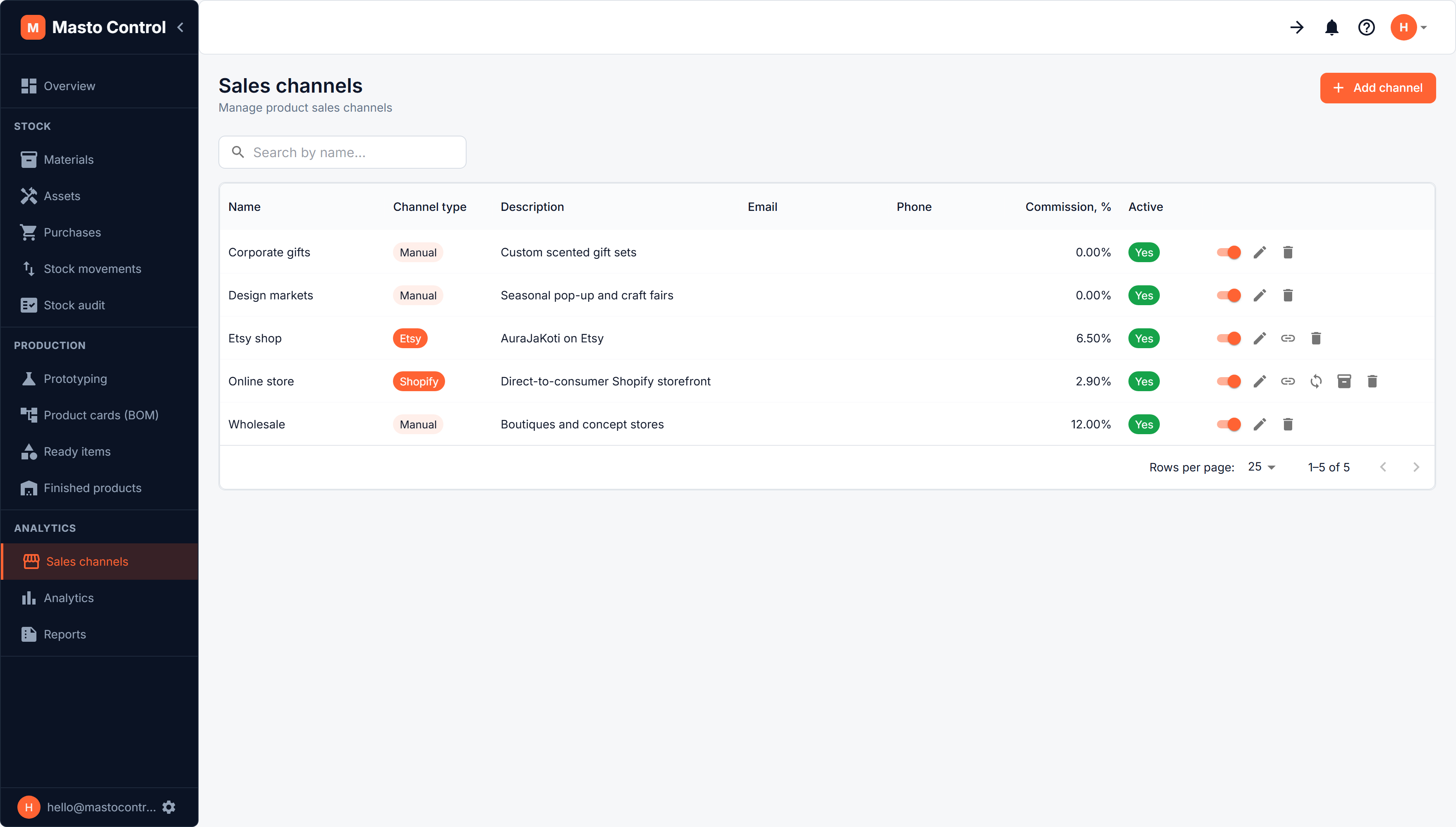Go to the next table page
The height and width of the screenshot is (827, 1456).
[x=1415, y=467]
